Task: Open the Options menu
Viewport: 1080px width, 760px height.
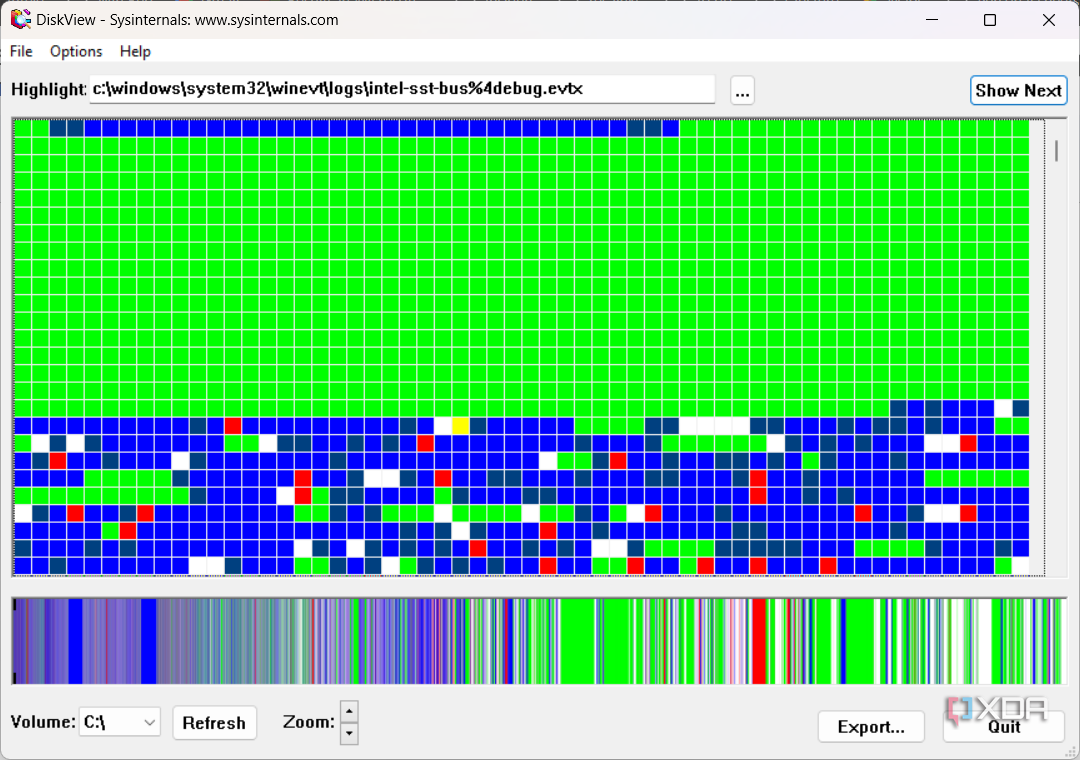Action: pos(76,51)
